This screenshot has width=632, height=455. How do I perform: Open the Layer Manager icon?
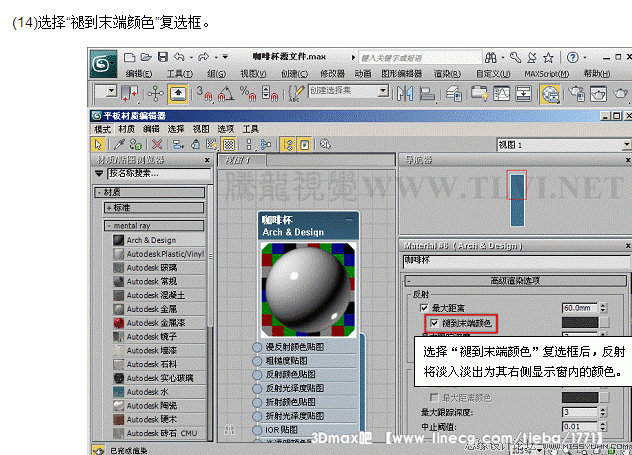(454, 94)
